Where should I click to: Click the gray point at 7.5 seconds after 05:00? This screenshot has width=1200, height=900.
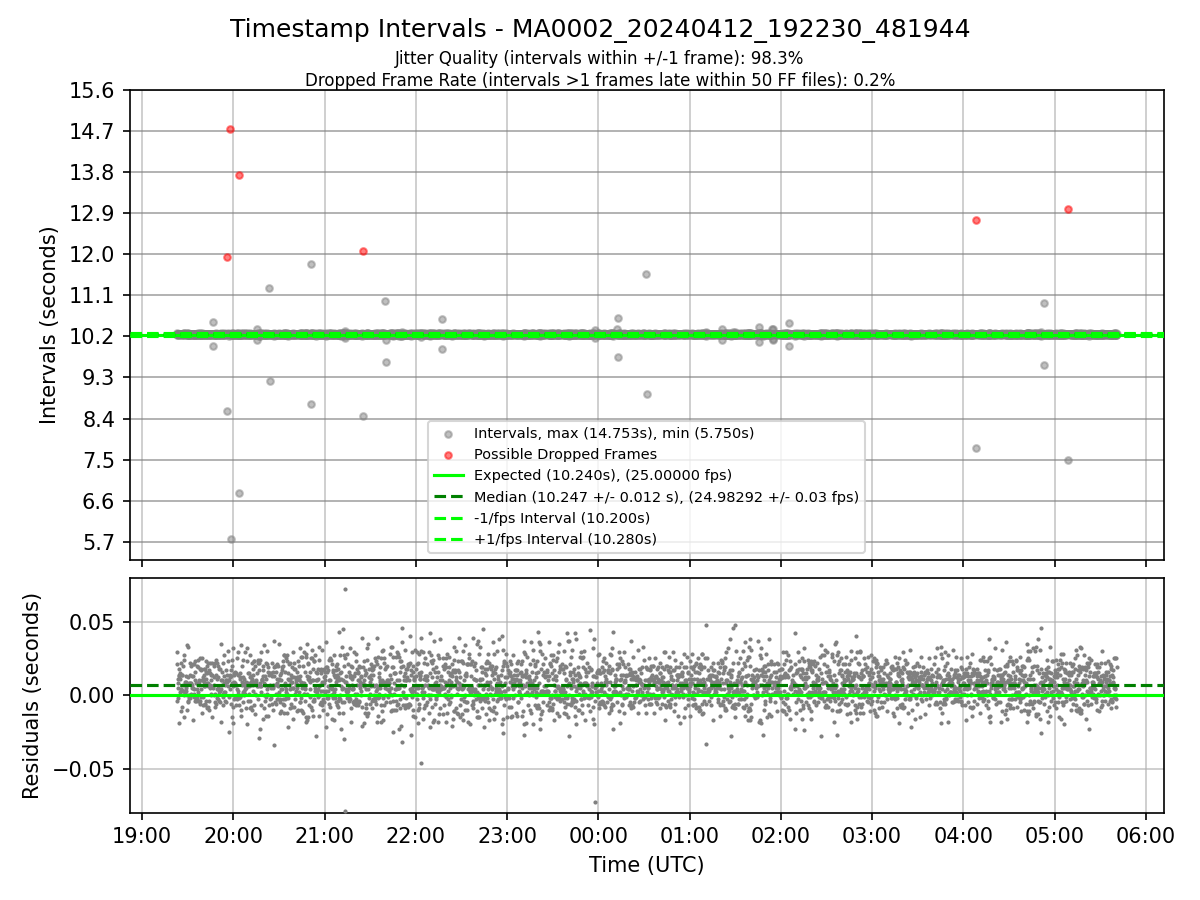click(1068, 460)
